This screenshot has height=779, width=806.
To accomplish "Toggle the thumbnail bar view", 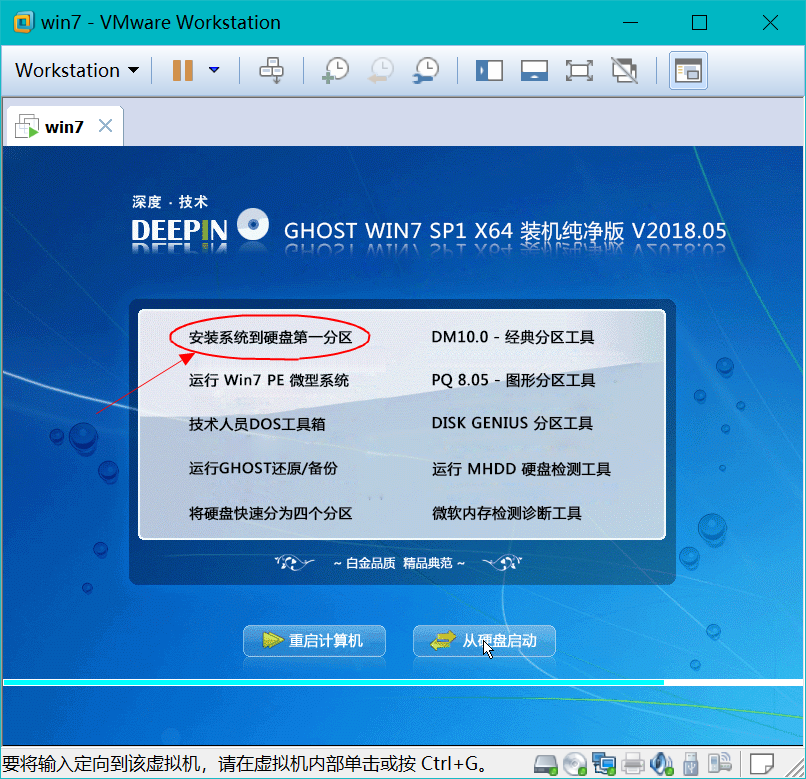I will (534, 70).
